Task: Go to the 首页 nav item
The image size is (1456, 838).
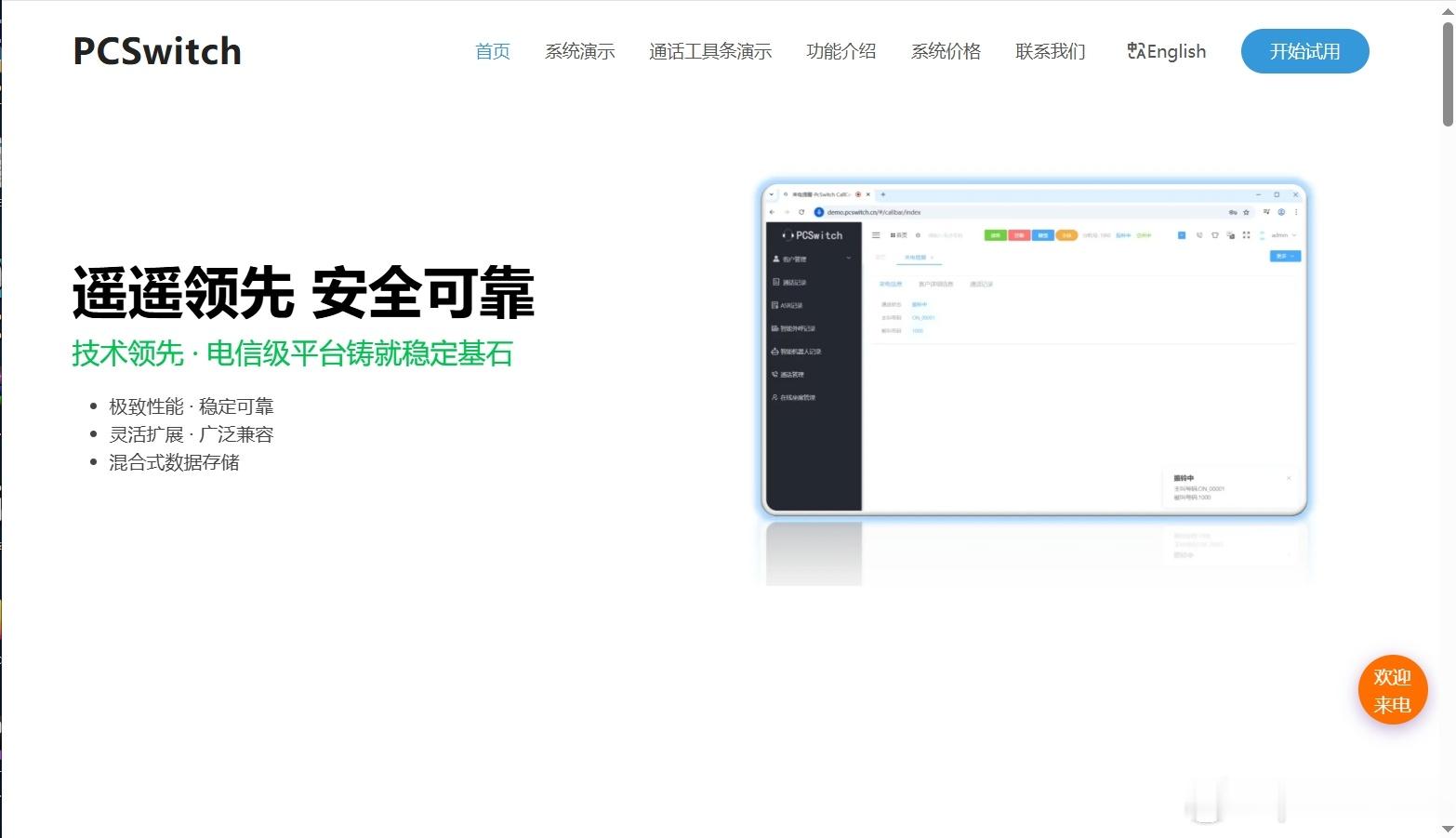Action: (493, 51)
